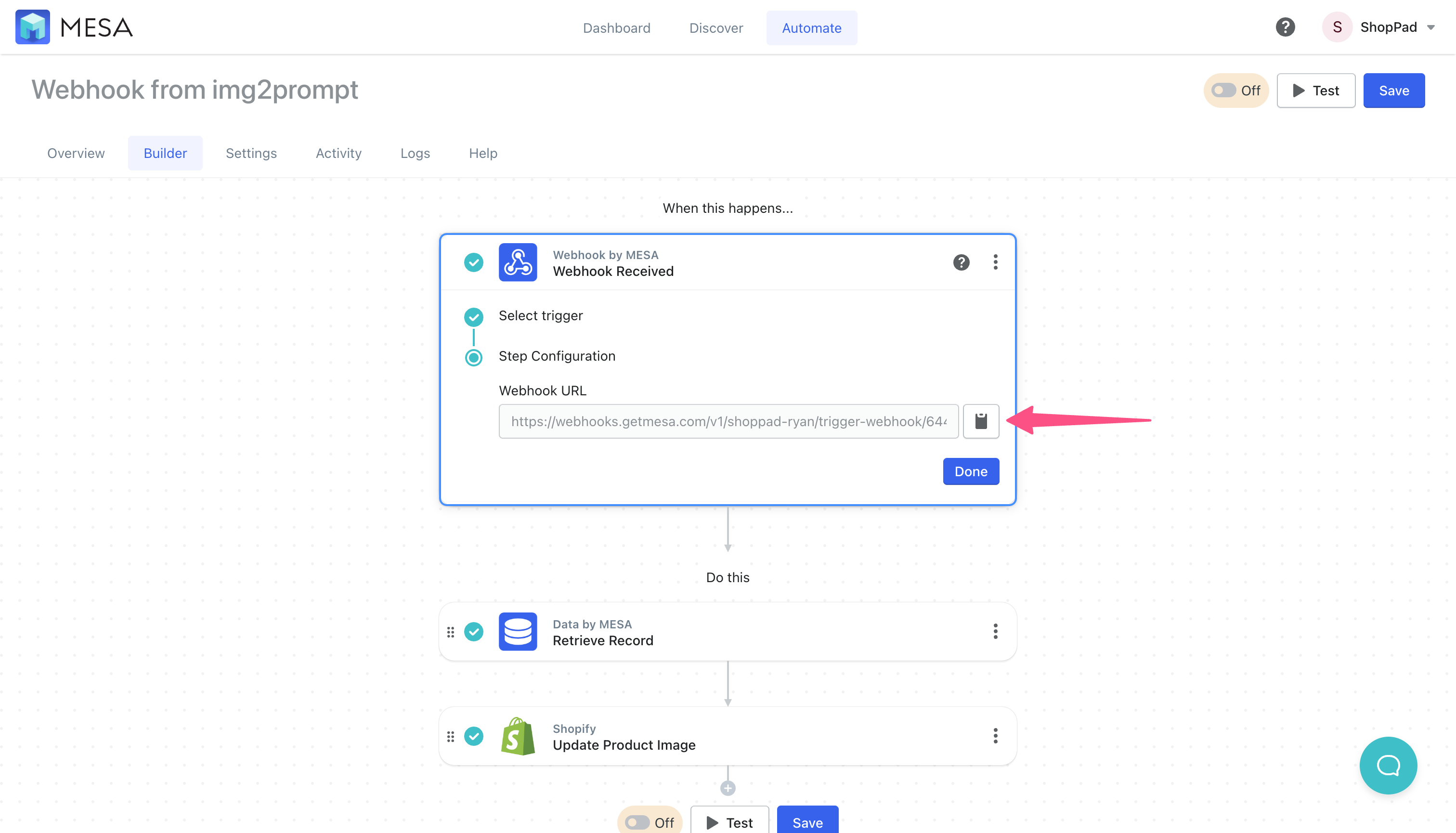Open the Dashboard nav item

tap(616, 27)
